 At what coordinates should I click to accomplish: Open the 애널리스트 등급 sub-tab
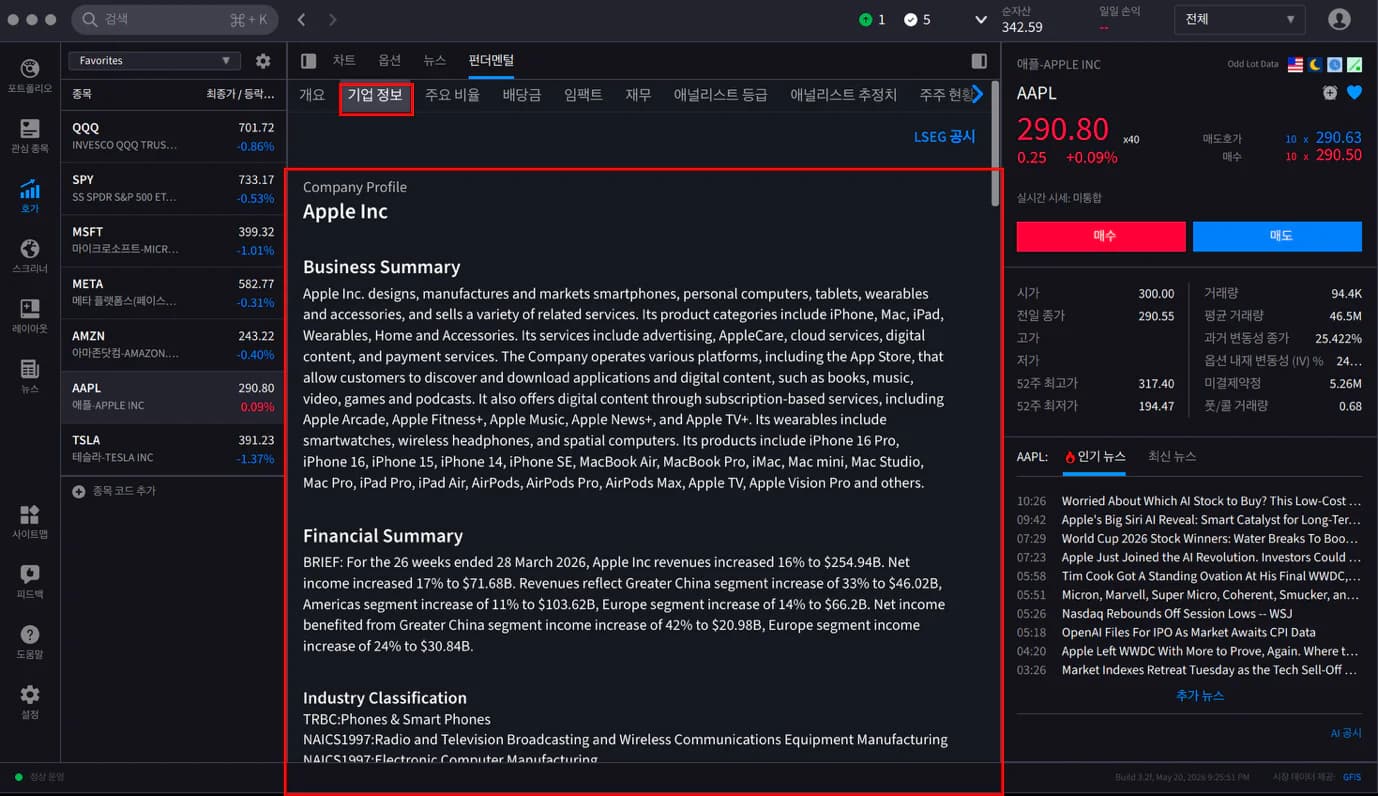(x=720, y=95)
